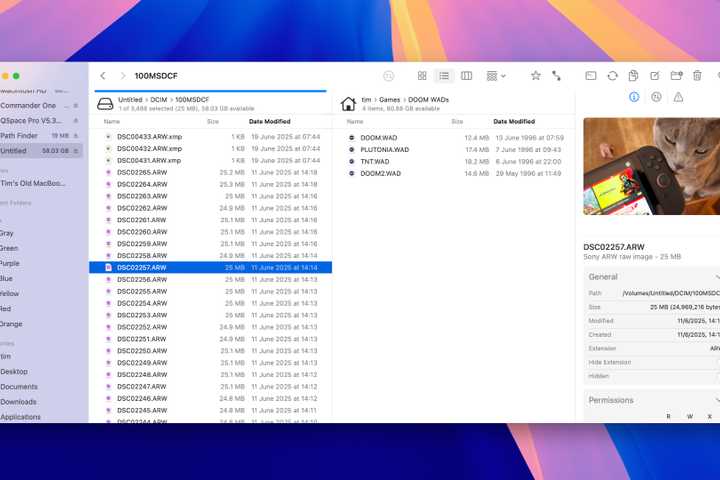This screenshot has height=480, width=720.
Task: Click the copy files icon
Action: [633, 76]
